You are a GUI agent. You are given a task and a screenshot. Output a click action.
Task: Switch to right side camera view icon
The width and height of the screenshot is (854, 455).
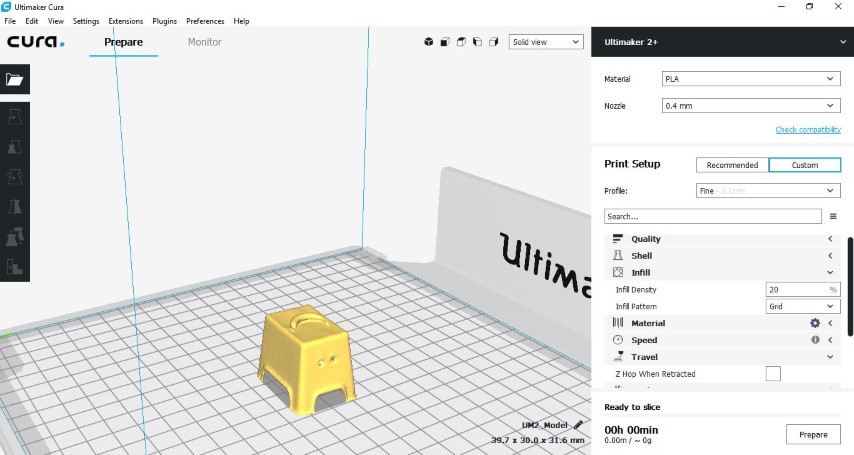click(494, 42)
